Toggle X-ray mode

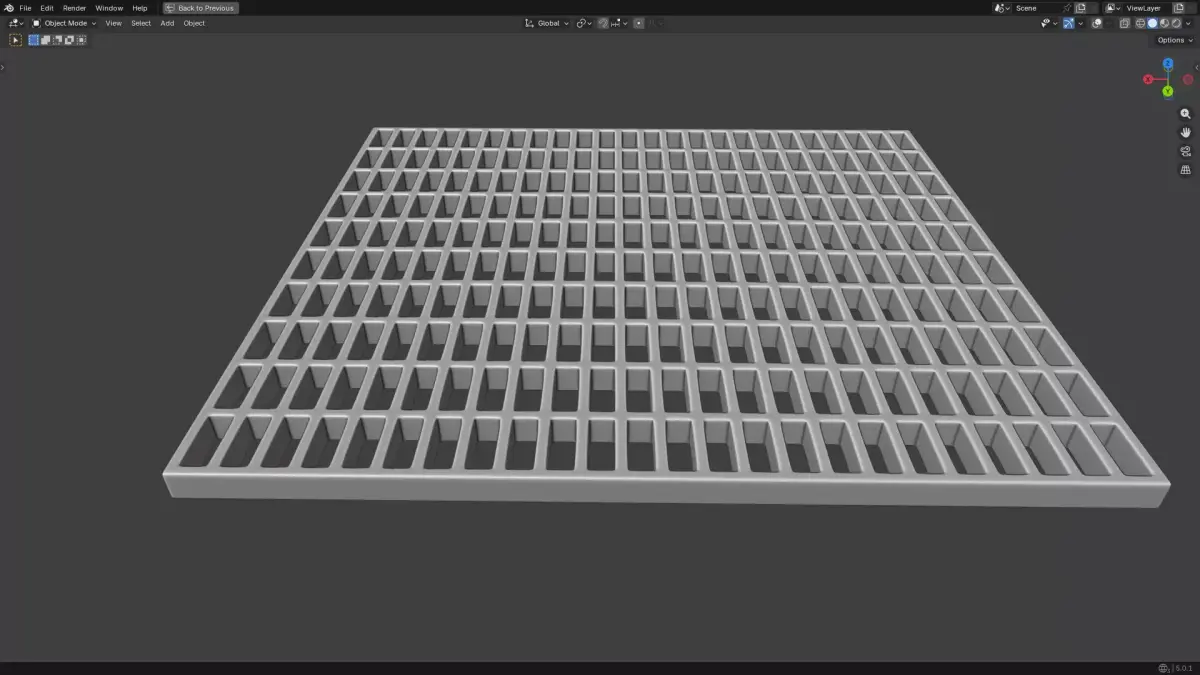(x=1125, y=23)
